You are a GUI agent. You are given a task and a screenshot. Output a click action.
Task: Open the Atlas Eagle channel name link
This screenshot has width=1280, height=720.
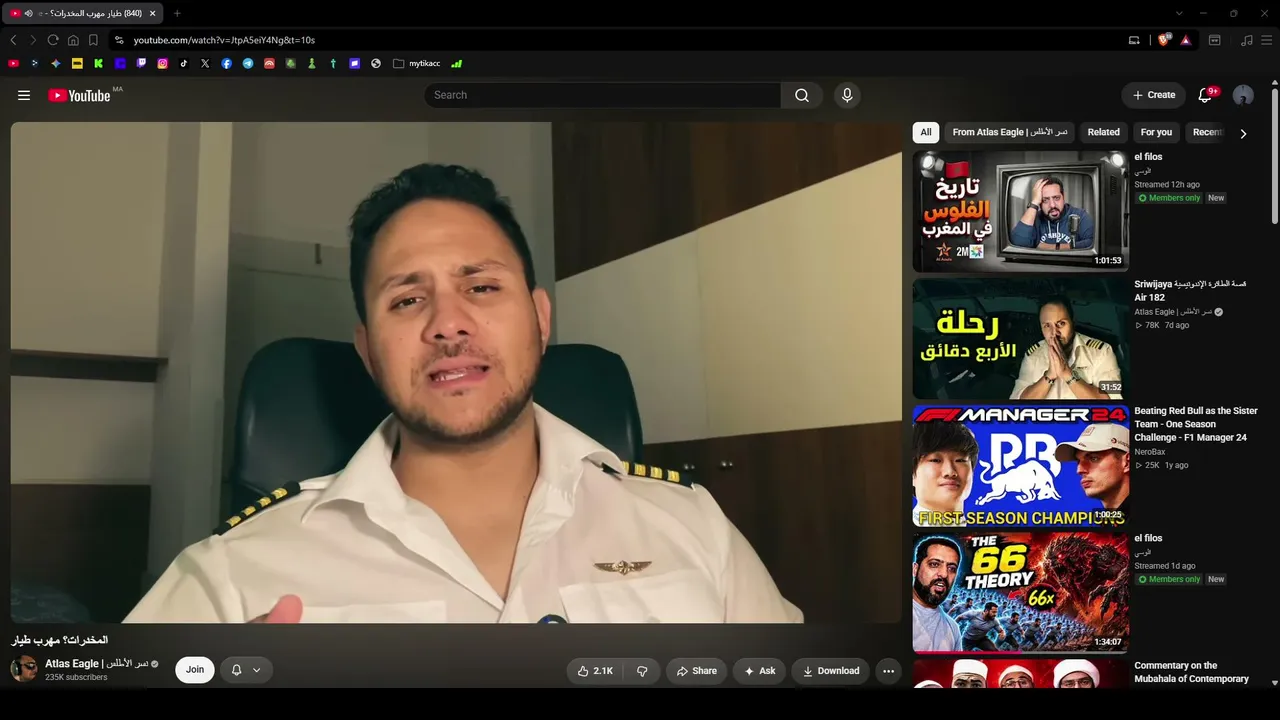tap(97, 664)
